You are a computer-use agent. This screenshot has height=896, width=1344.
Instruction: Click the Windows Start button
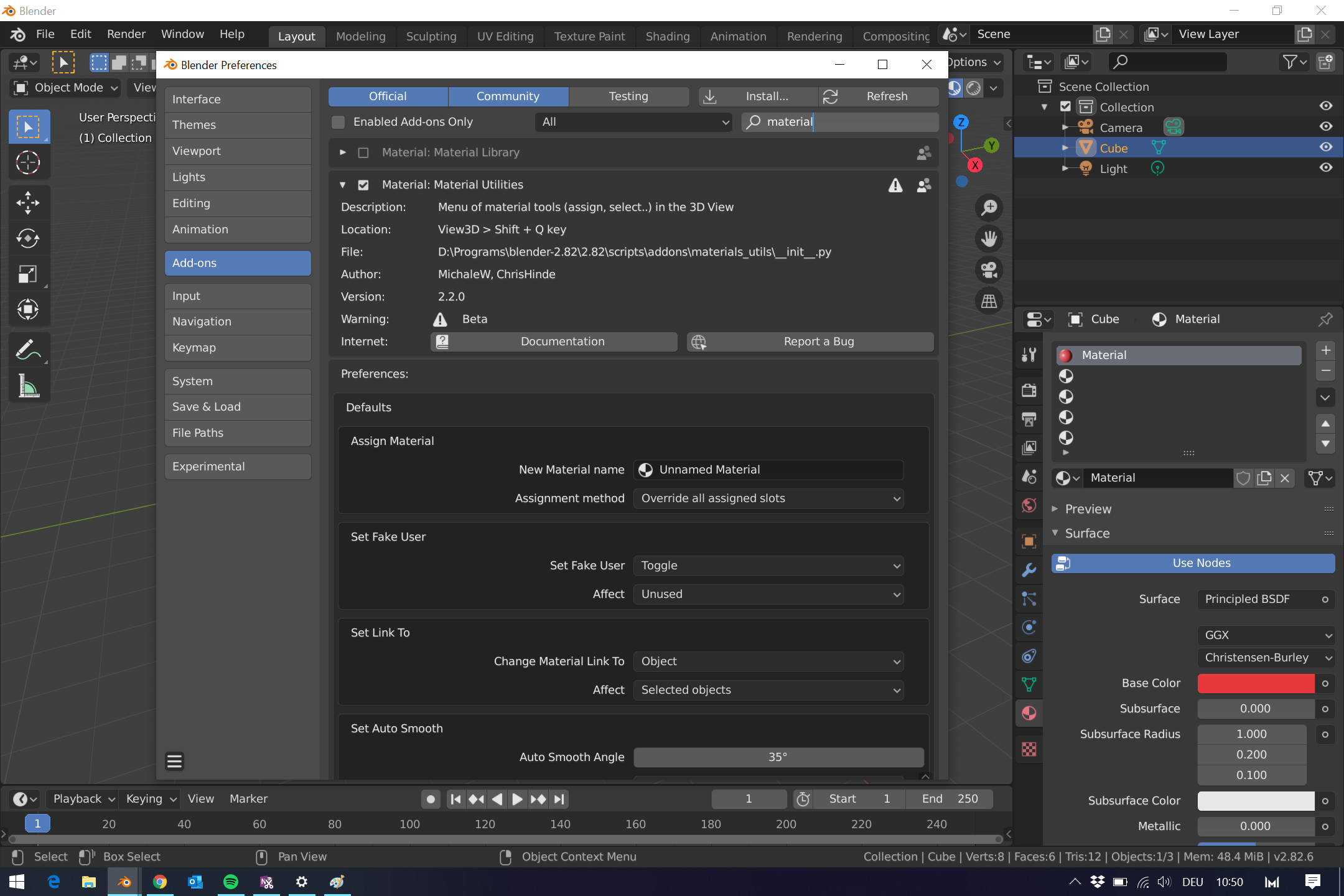point(17,882)
